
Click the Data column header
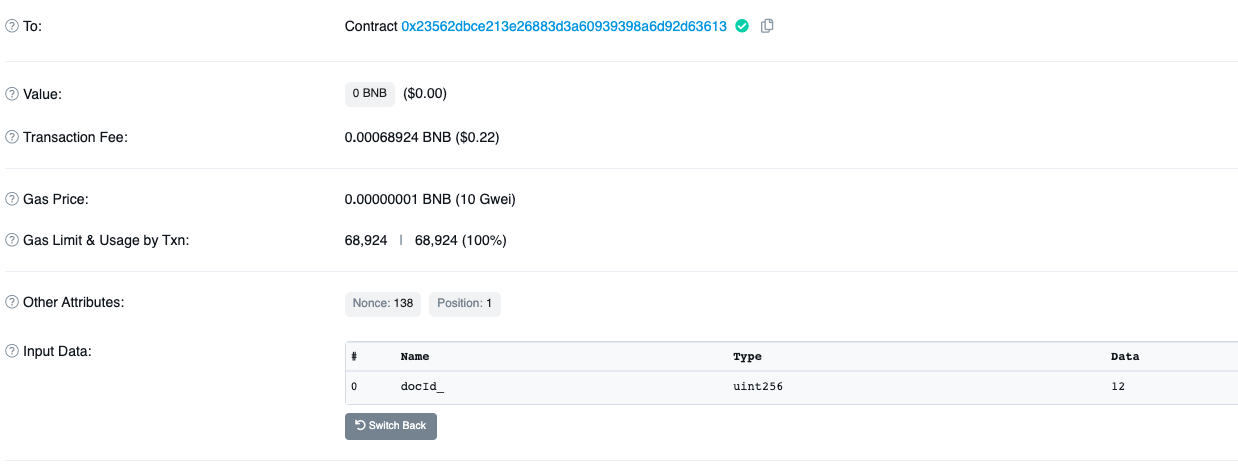(1125, 356)
